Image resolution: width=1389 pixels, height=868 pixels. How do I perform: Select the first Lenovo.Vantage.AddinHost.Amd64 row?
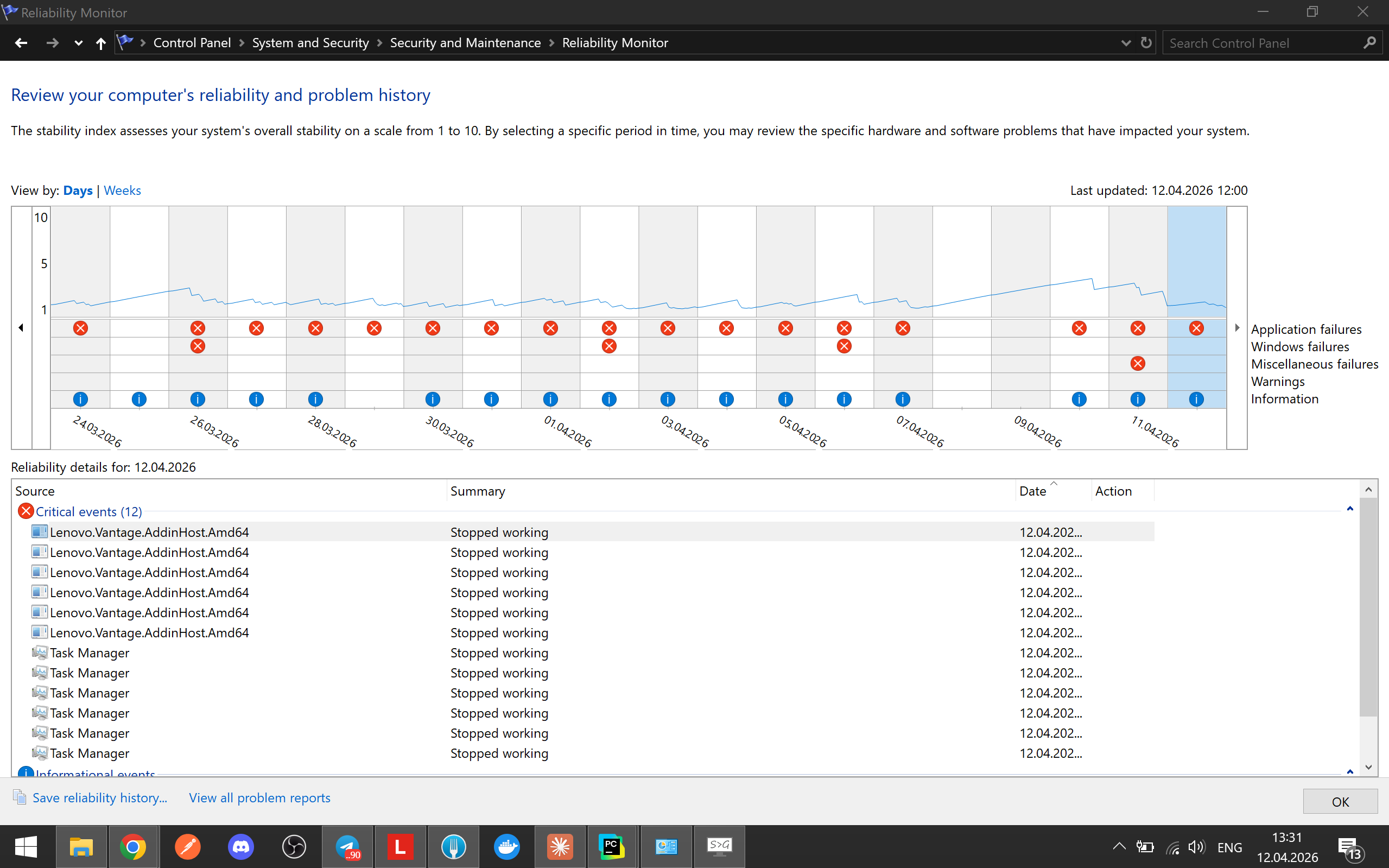click(x=149, y=531)
